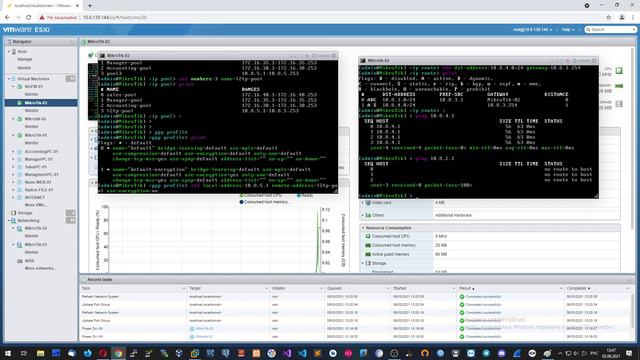Open the Windows Start menu

click(8, 353)
